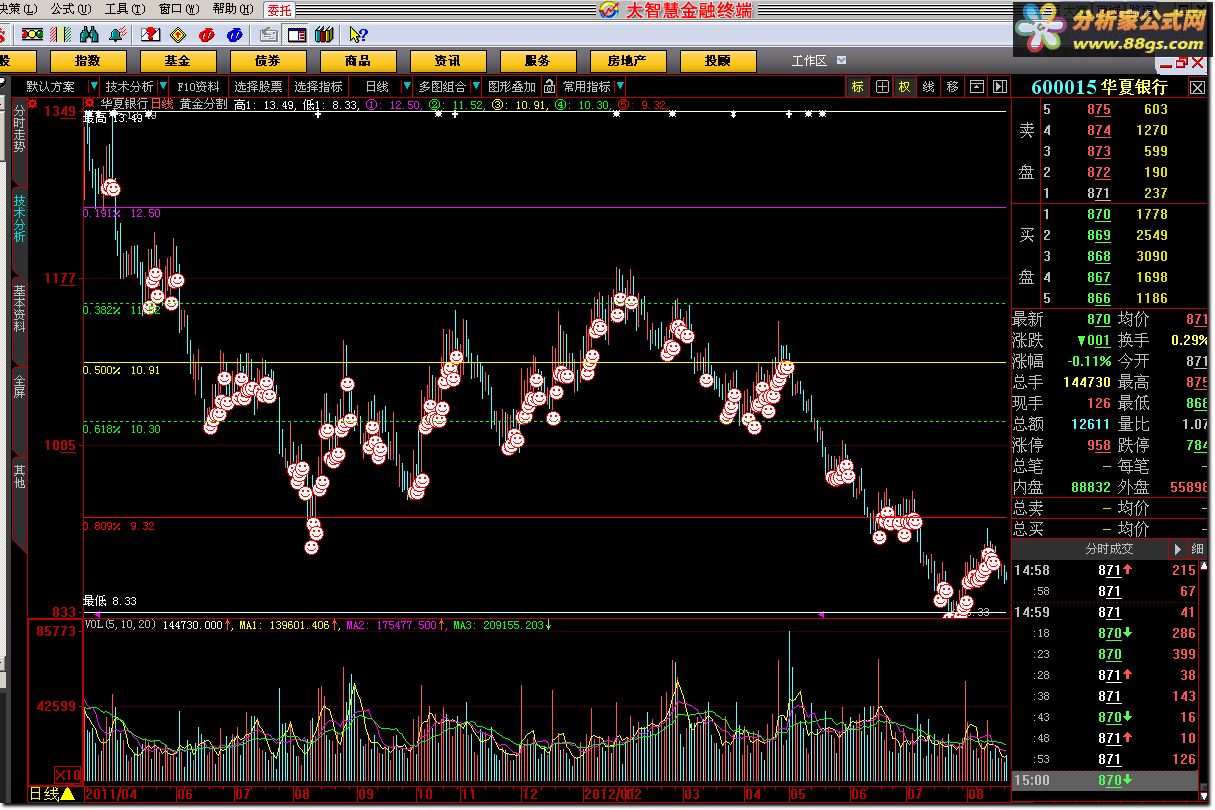Click the VOL(5,10,20) indicator label
Screen dimensions: 1215x810
122,624
